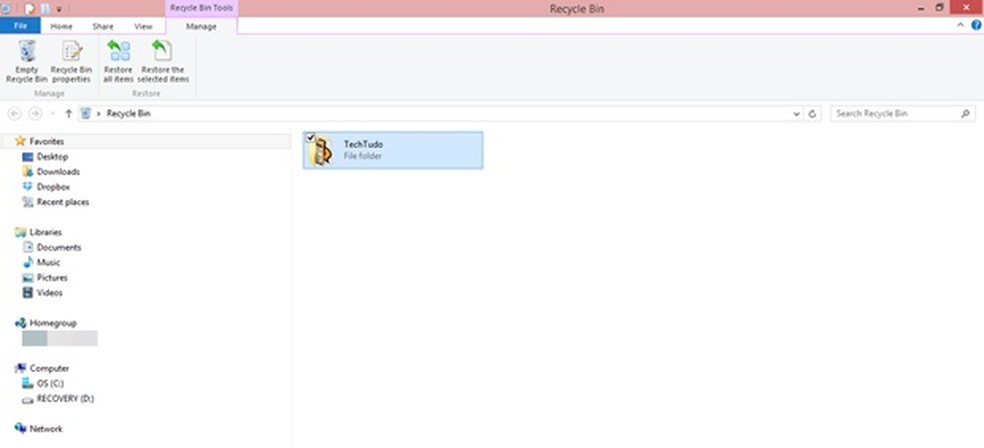Open the Music library
The width and height of the screenshot is (984, 448).
click(x=48, y=262)
